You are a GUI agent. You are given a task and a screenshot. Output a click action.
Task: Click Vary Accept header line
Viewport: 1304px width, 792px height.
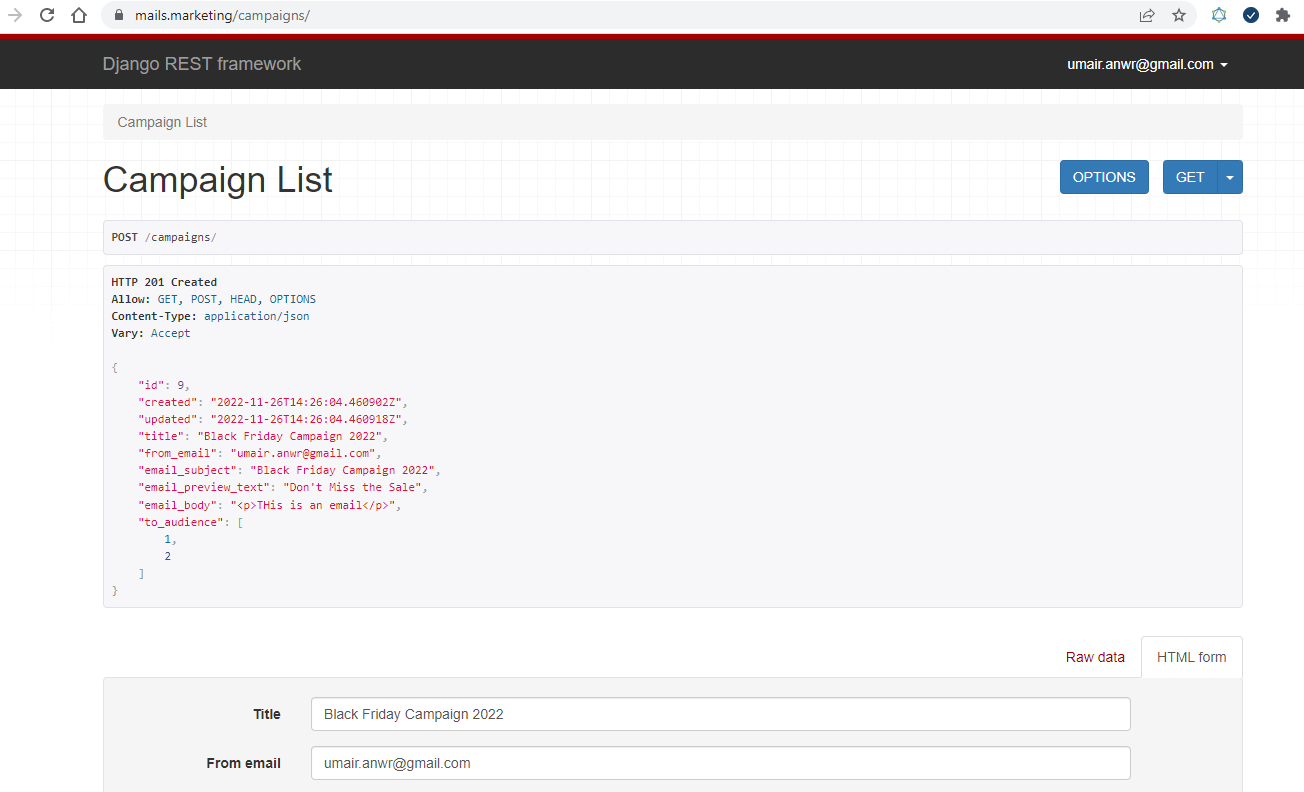[x=151, y=333]
